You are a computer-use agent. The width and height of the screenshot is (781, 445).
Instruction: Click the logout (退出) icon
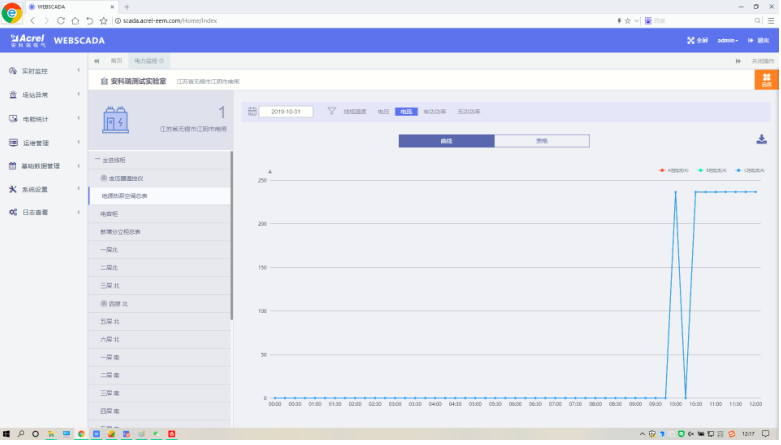751,41
